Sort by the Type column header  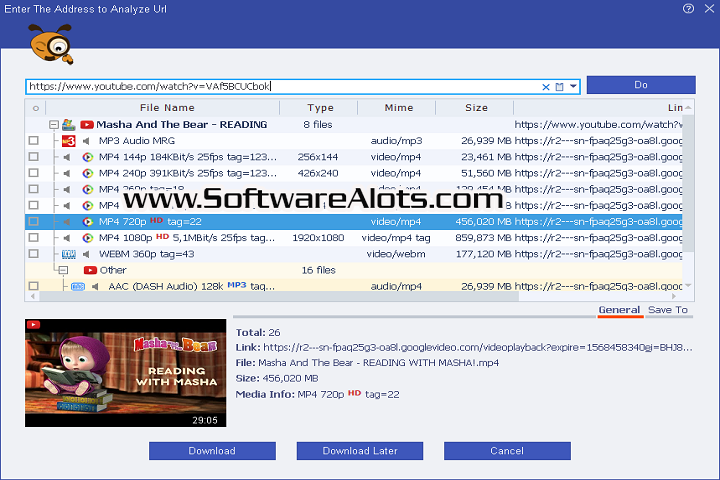pos(320,108)
